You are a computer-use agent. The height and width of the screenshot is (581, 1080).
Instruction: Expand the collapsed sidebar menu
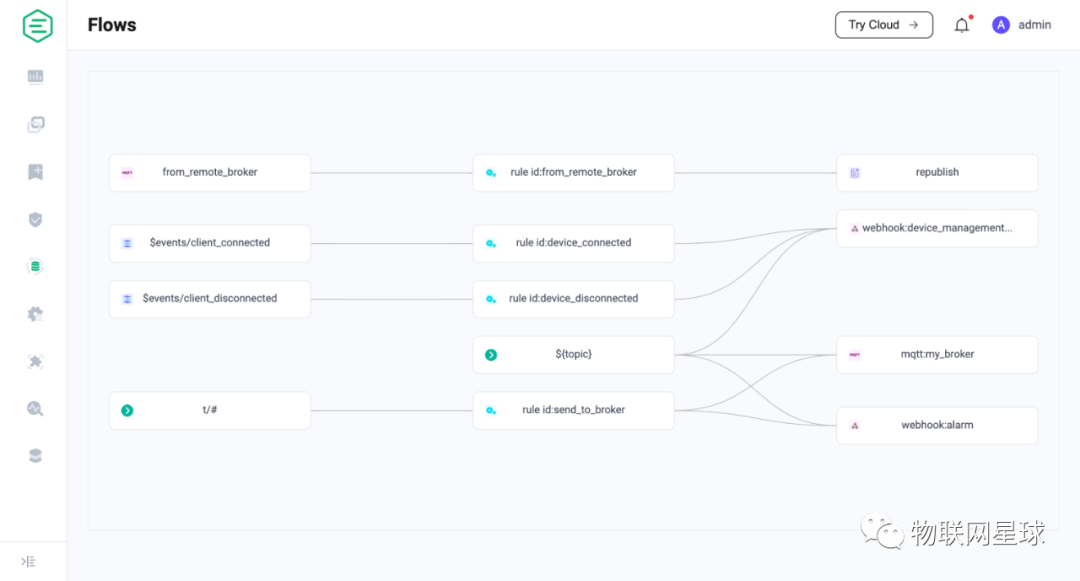tap(28, 561)
